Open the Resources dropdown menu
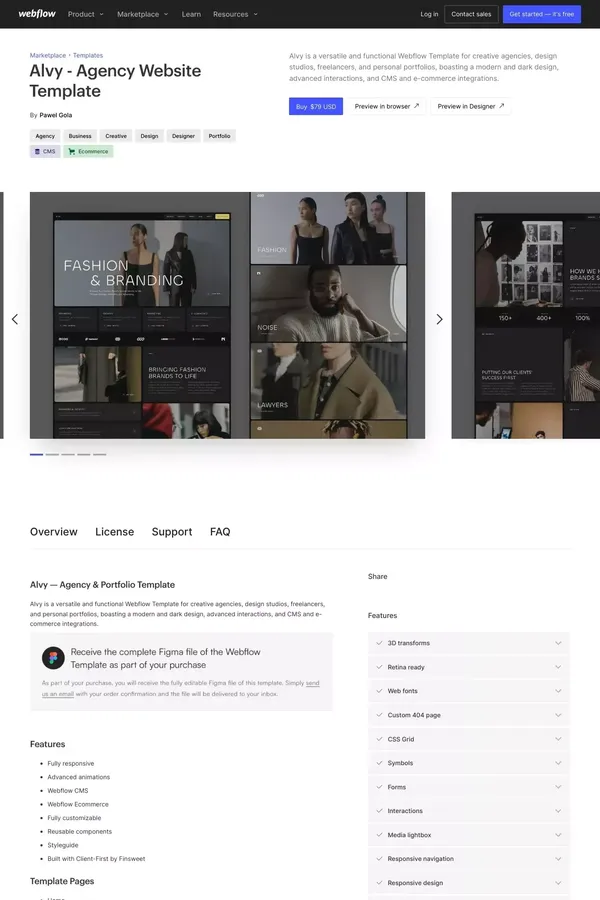Viewport: 600px width, 900px height. point(235,14)
